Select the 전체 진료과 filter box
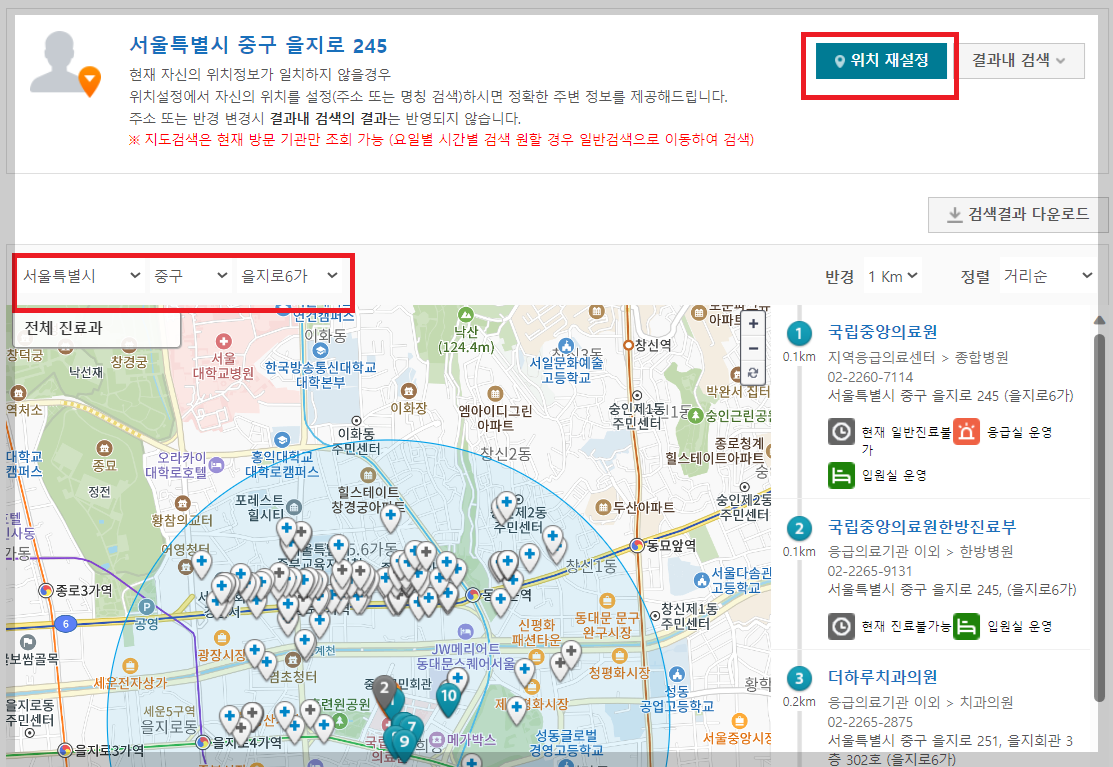Screen dimensions: 1113x767 pyautogui.click(x=97, y=329)
